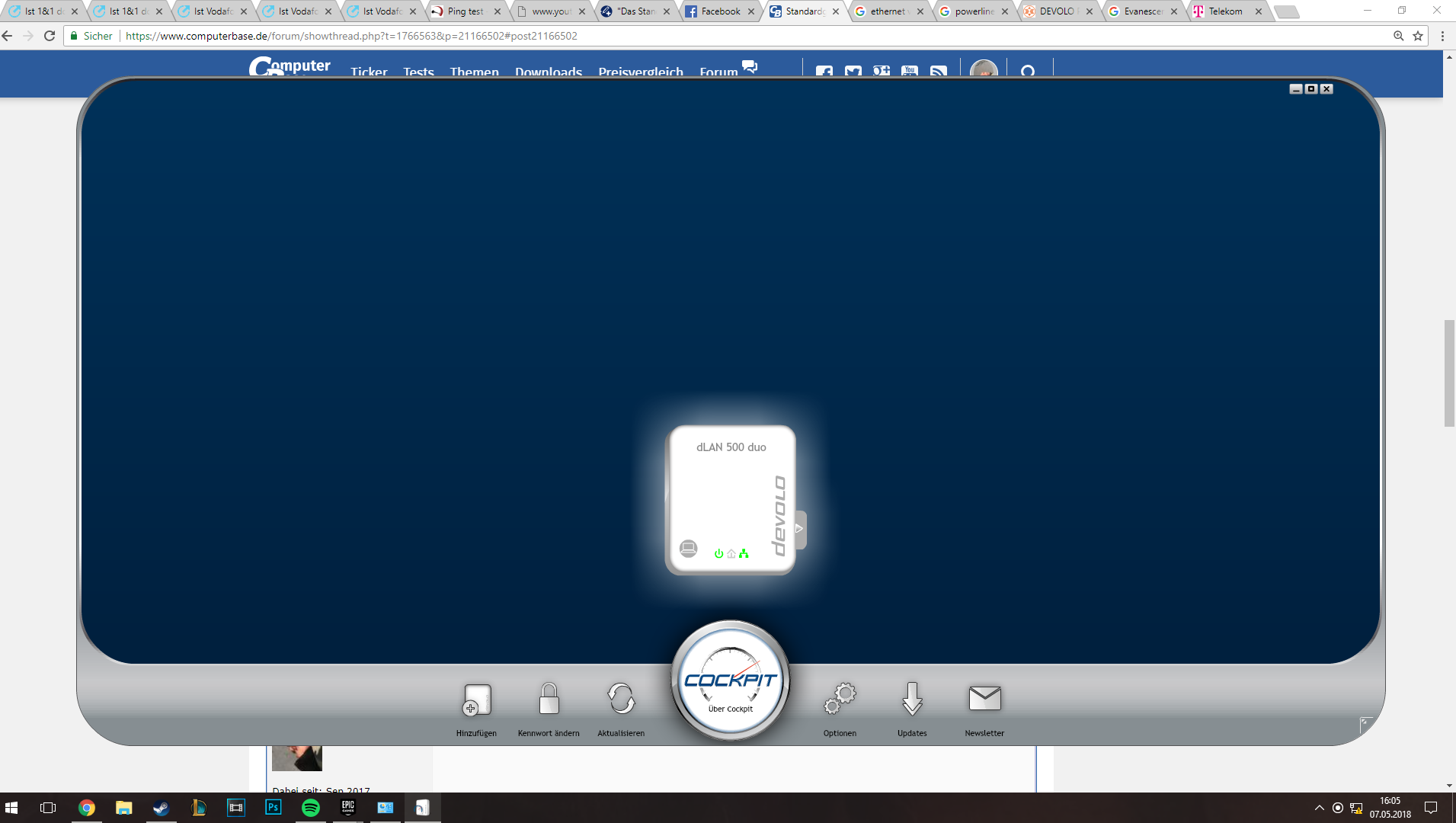Image resolution: width=1456 pixels, height=823 pixels.
Task: Maximize the Cockpit window
Action: (1311, 89)
